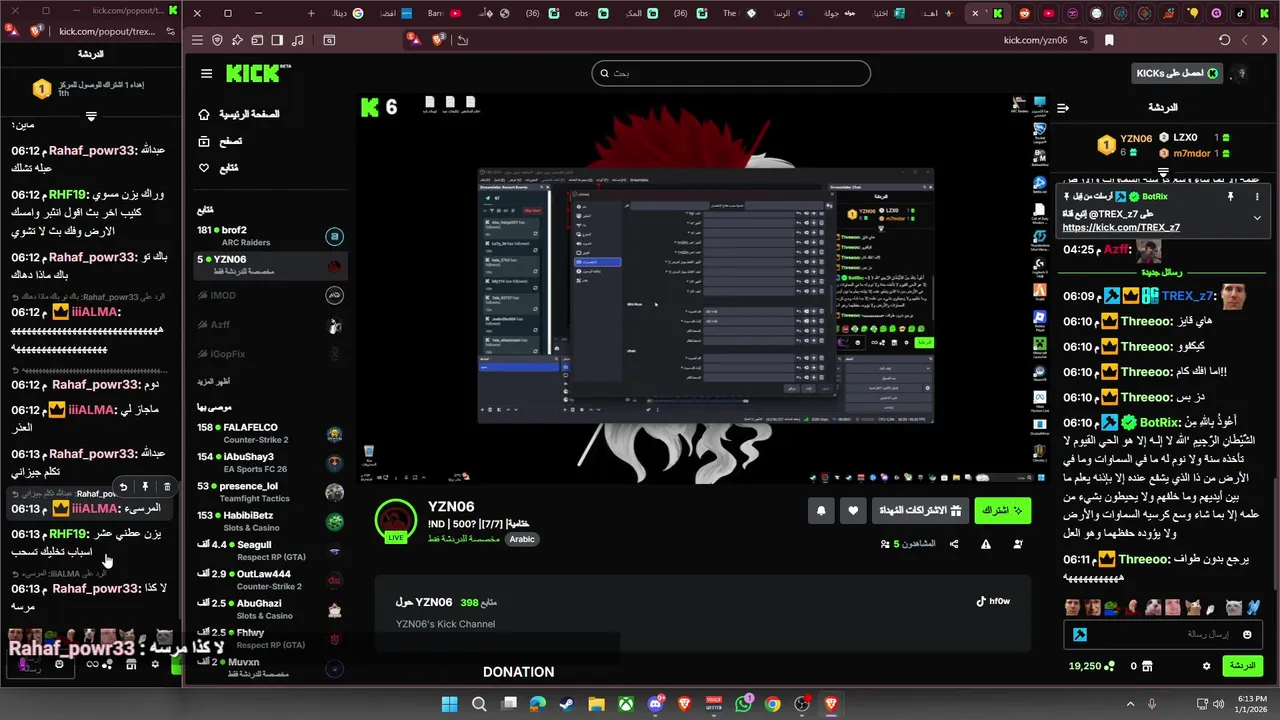
Task: Click the report warning-triangle icon
Action: pyautogui.click(x=986, y=544)
